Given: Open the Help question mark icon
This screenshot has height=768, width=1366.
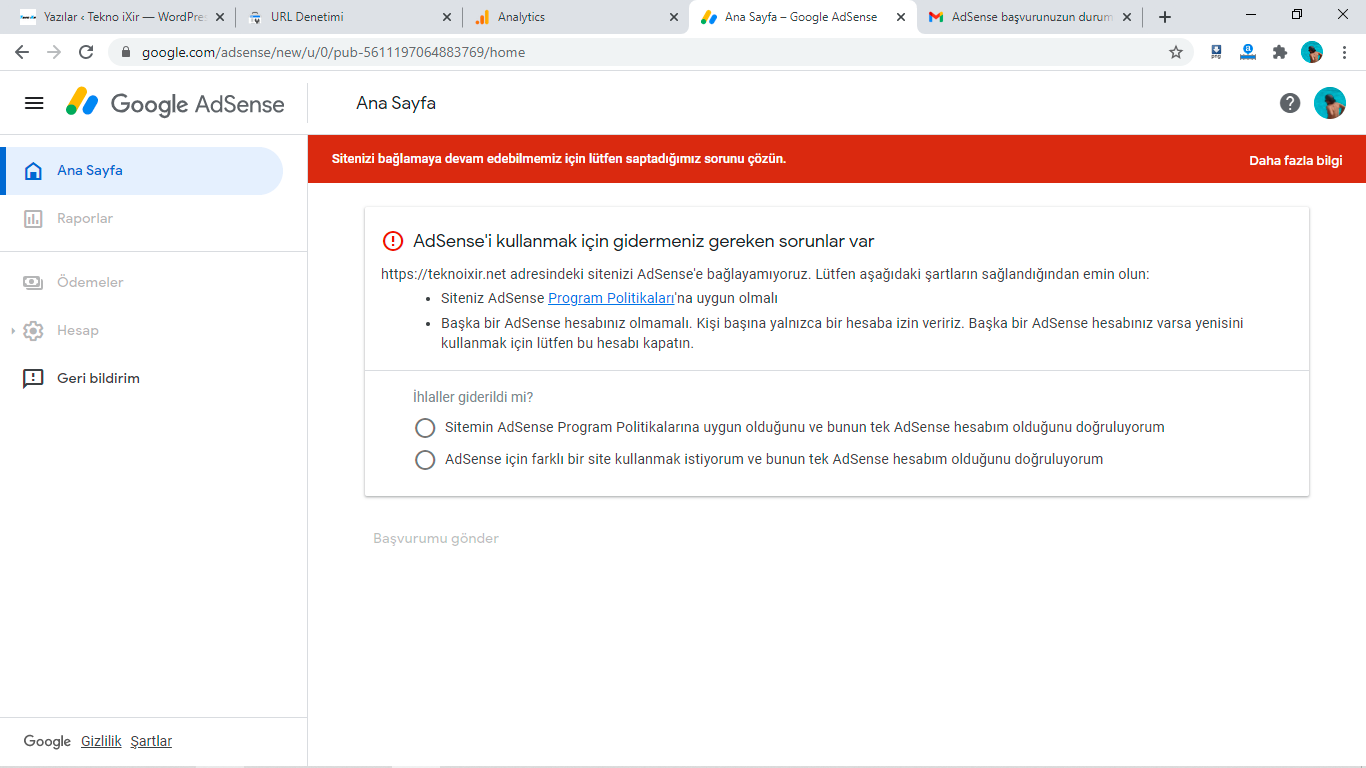Looking at the screenshot, I should [1290, 103].
